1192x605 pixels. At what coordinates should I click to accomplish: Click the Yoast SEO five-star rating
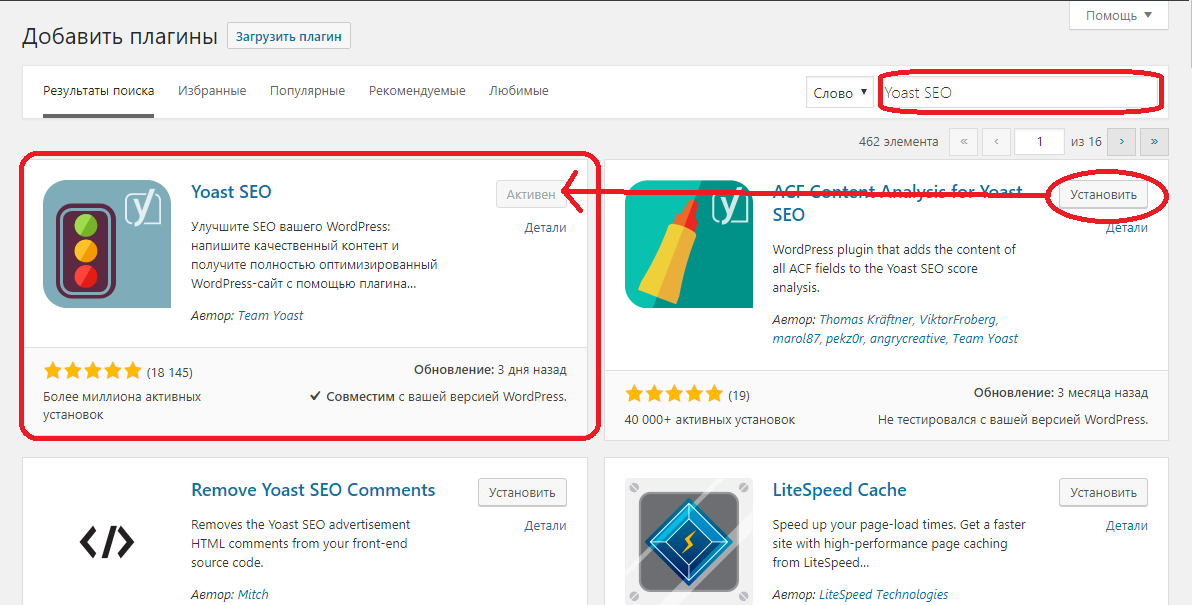93,371
